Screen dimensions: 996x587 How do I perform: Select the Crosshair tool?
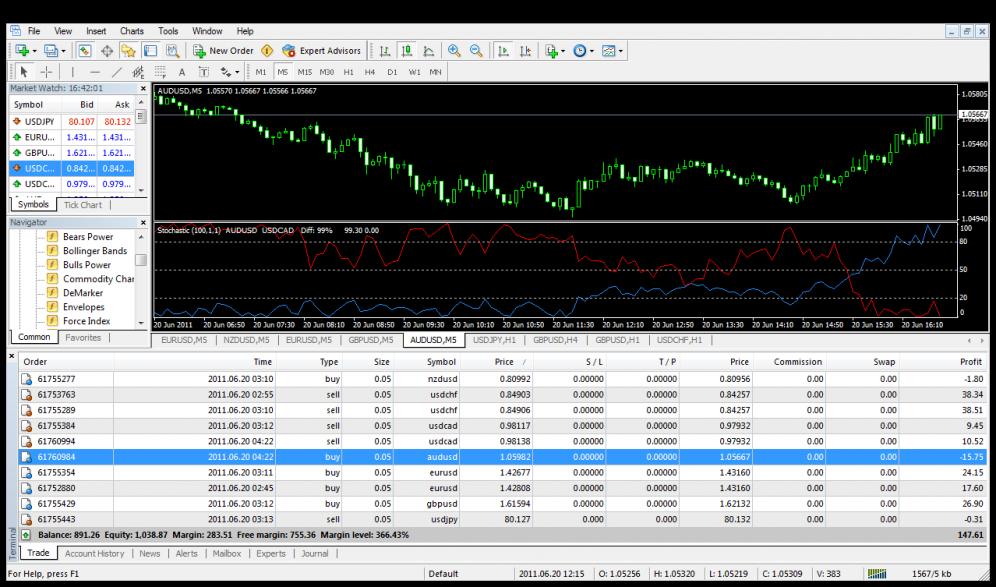point(46,73)
